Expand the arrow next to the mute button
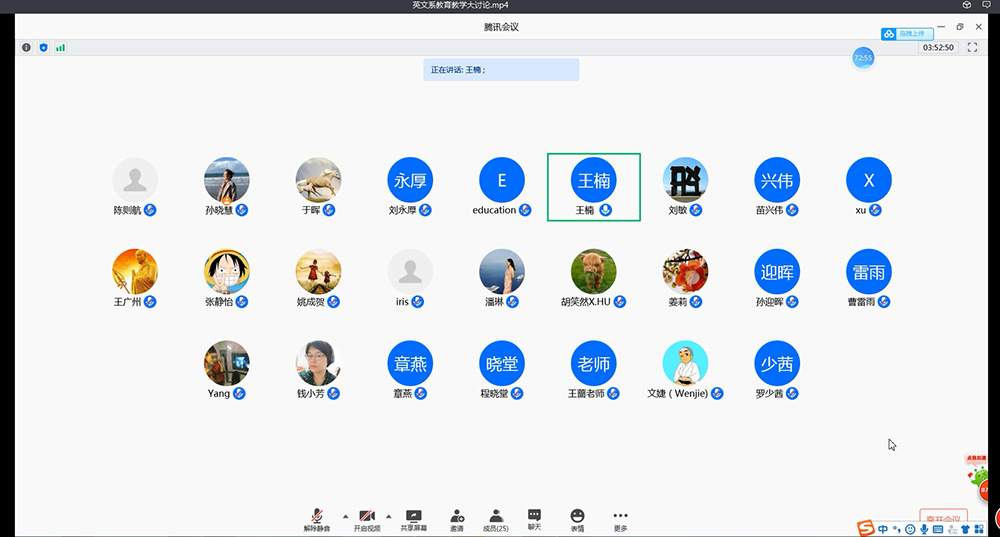This screenshot has width=1000, height=537. [345, 516]
